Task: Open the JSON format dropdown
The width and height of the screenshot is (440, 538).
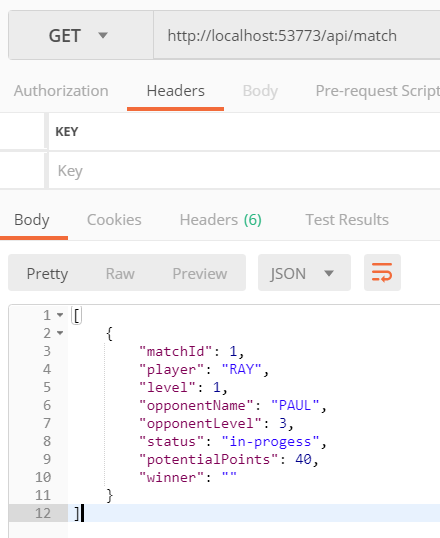Action: click(x=304, y=273)
